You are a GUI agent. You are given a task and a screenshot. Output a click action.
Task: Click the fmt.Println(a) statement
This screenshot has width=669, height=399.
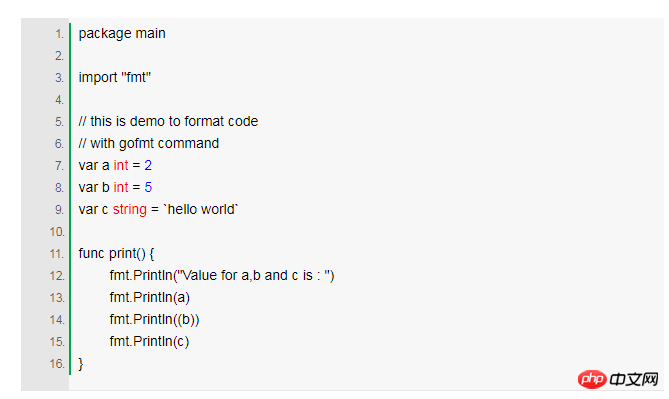pyautogui.click(x=149, y=298)
